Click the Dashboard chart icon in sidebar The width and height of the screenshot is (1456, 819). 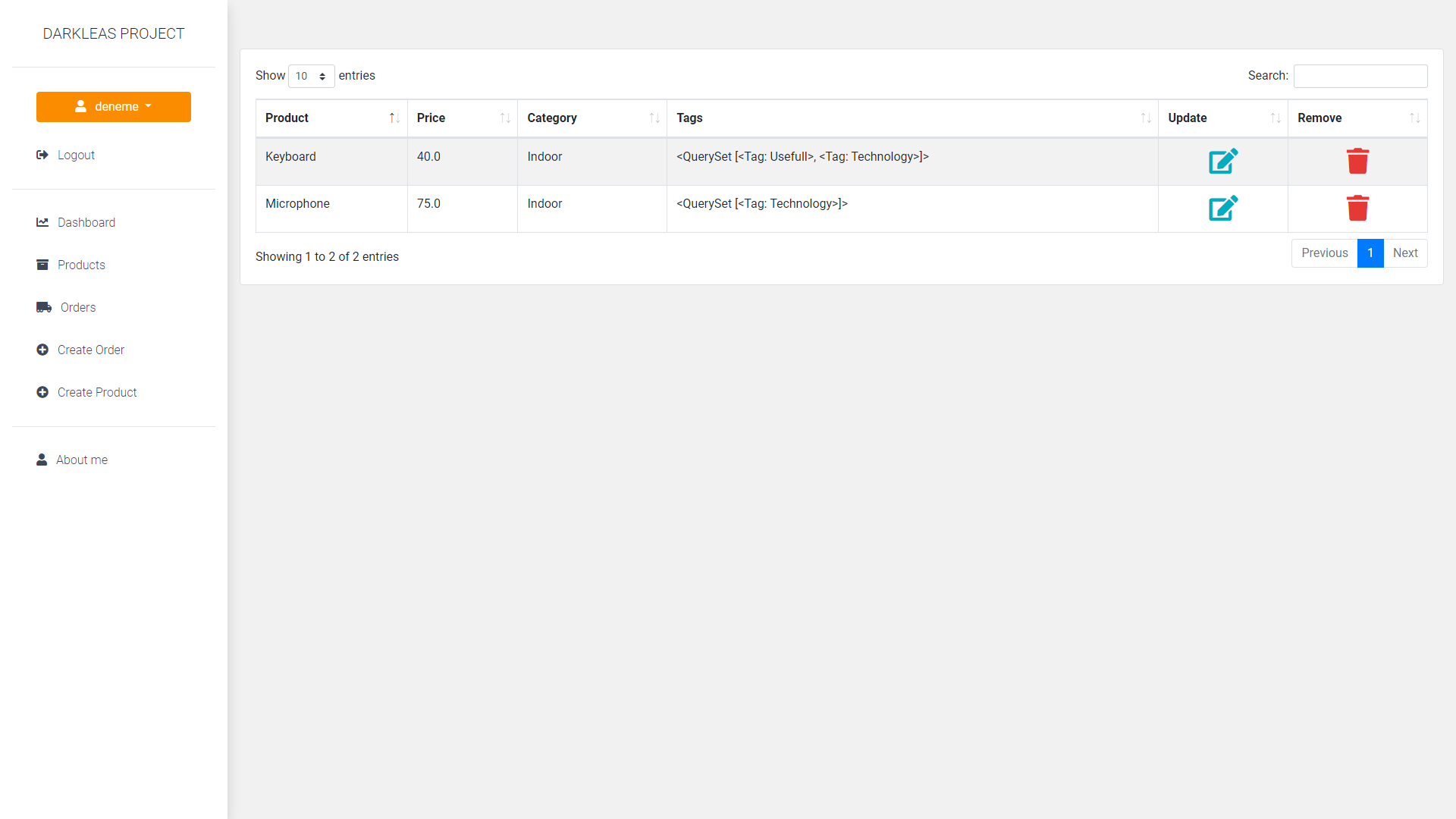click(x=42, y=222)
